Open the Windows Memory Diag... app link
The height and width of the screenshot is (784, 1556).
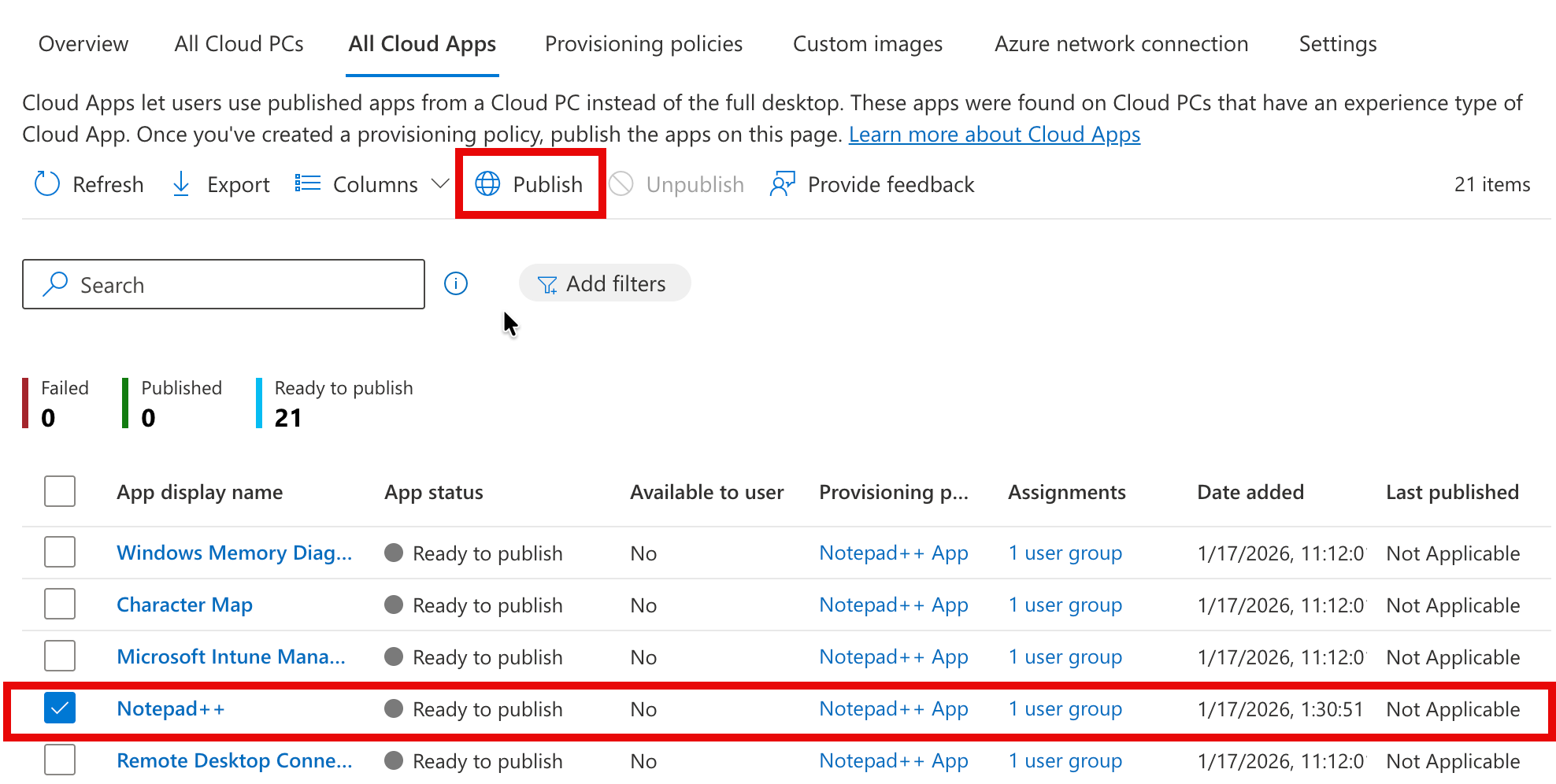point(234,553)
